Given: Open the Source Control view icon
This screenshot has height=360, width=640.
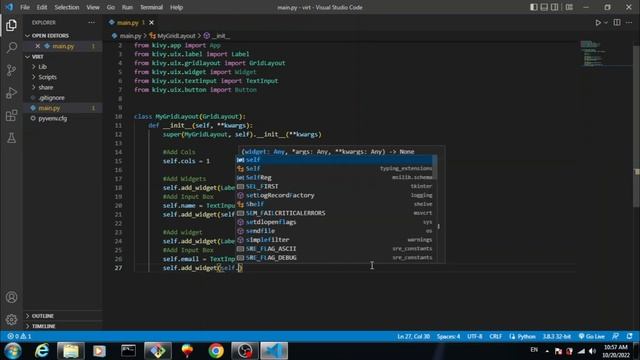Looking at the screenshot, I should (11, 70).
